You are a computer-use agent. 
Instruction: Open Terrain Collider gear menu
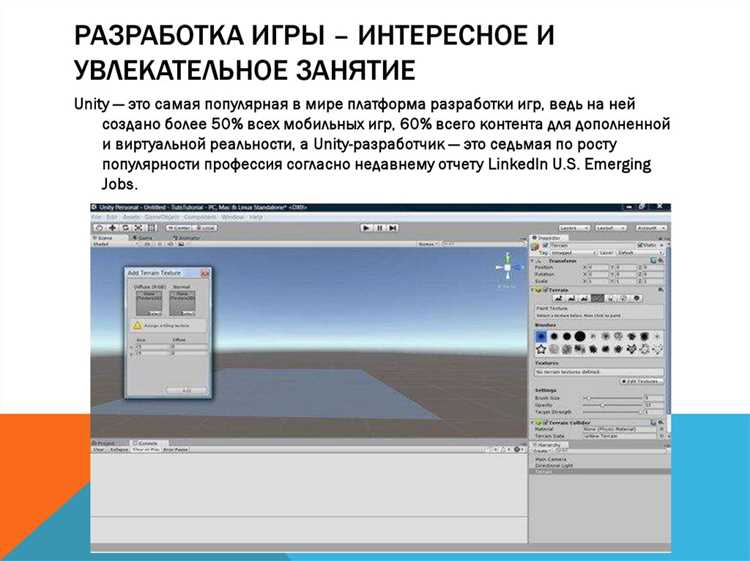[x=661, y=422]
